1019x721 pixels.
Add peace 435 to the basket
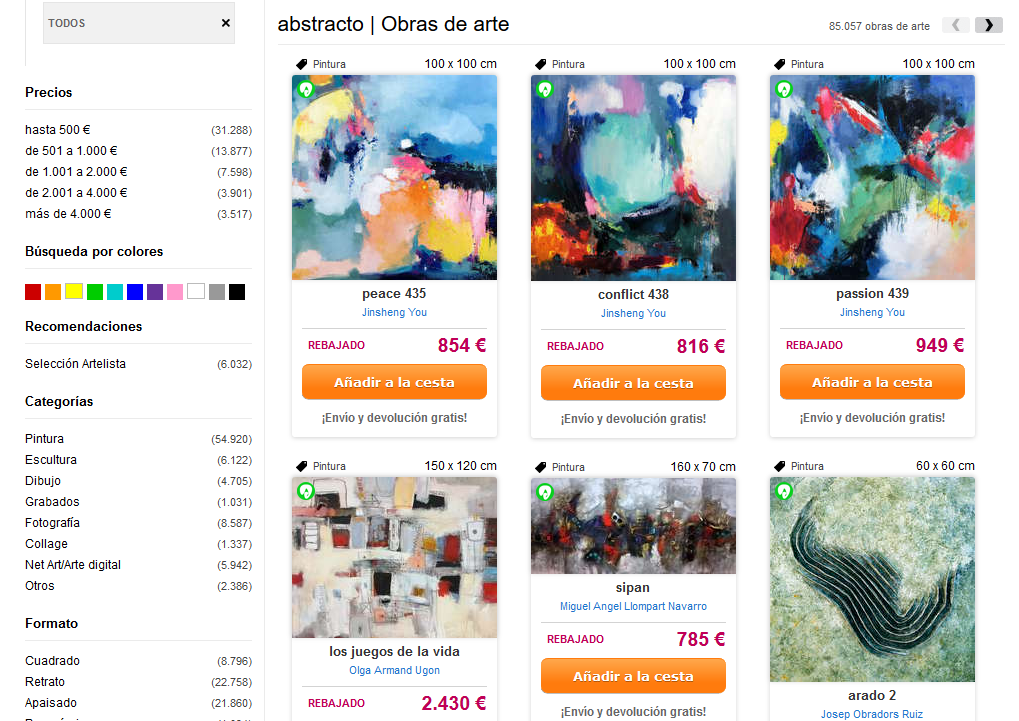coord(394,382)
